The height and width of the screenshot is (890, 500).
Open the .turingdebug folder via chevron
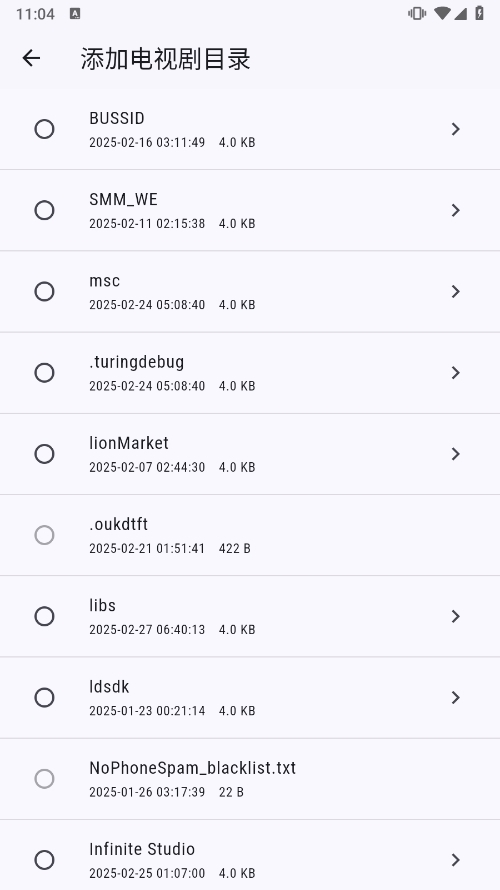coord(455,372)
